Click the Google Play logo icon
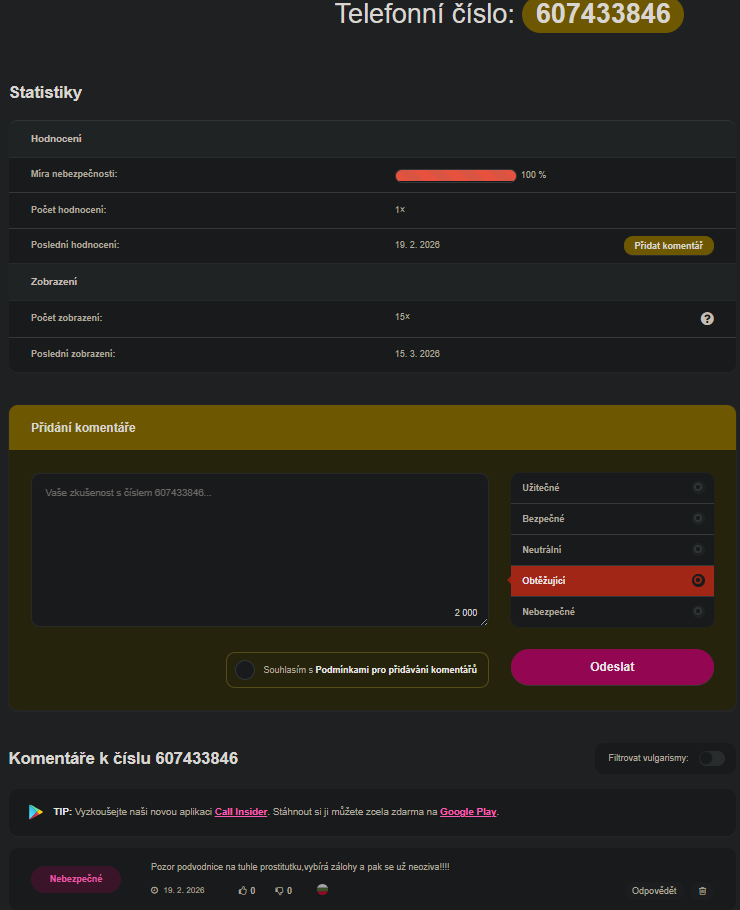The width and height of the screenshot is (740, 910). (x=36, y=812)
